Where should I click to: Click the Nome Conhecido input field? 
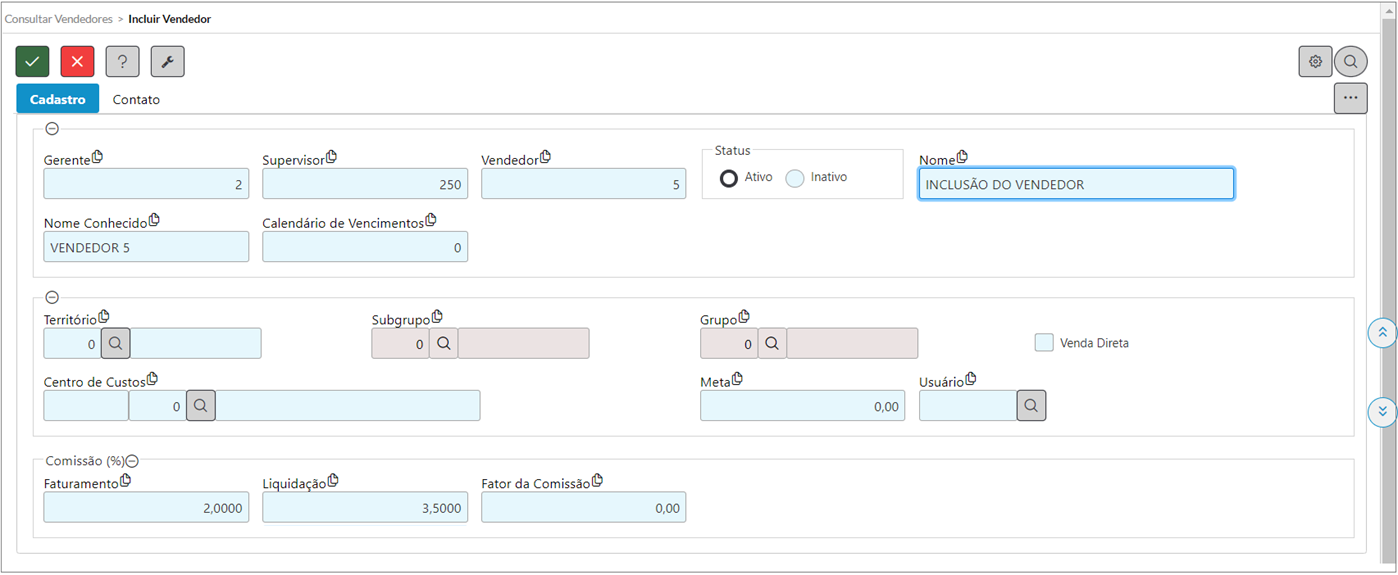click(x=146, y=247)
